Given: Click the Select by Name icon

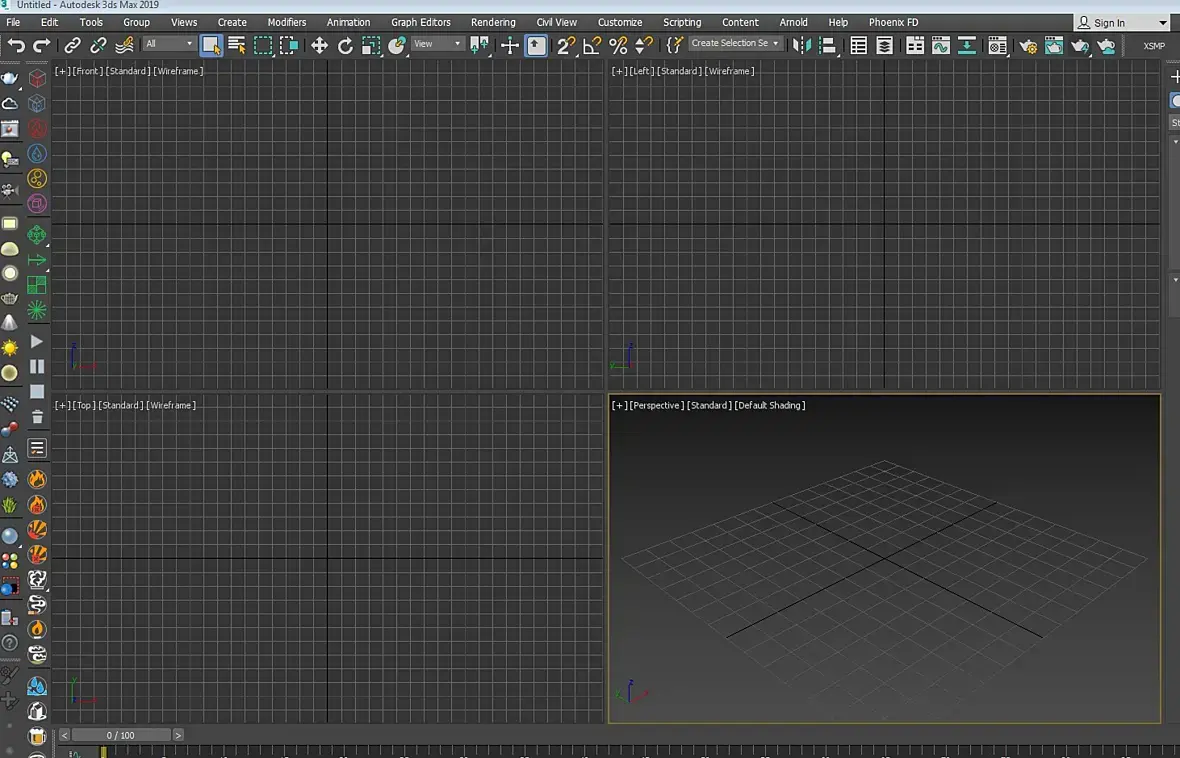Looking at the screenshot, I should click(237, 45).
